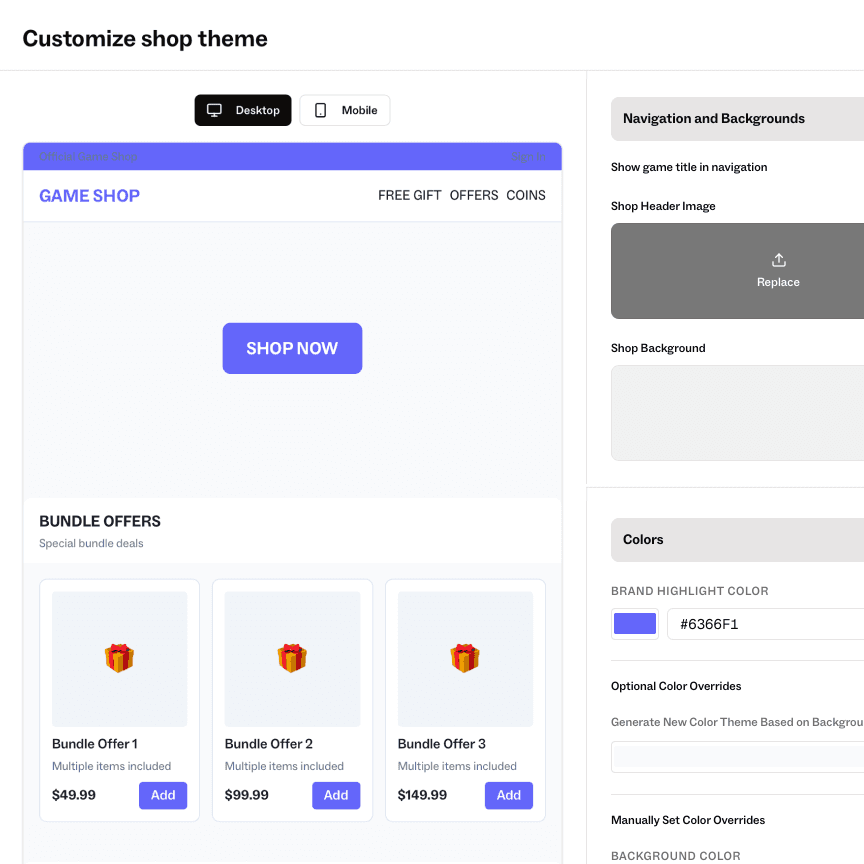Screen dimensions: 864x864
Task: Add Bundle Offer 1 to cart
Action: [163, 795]
